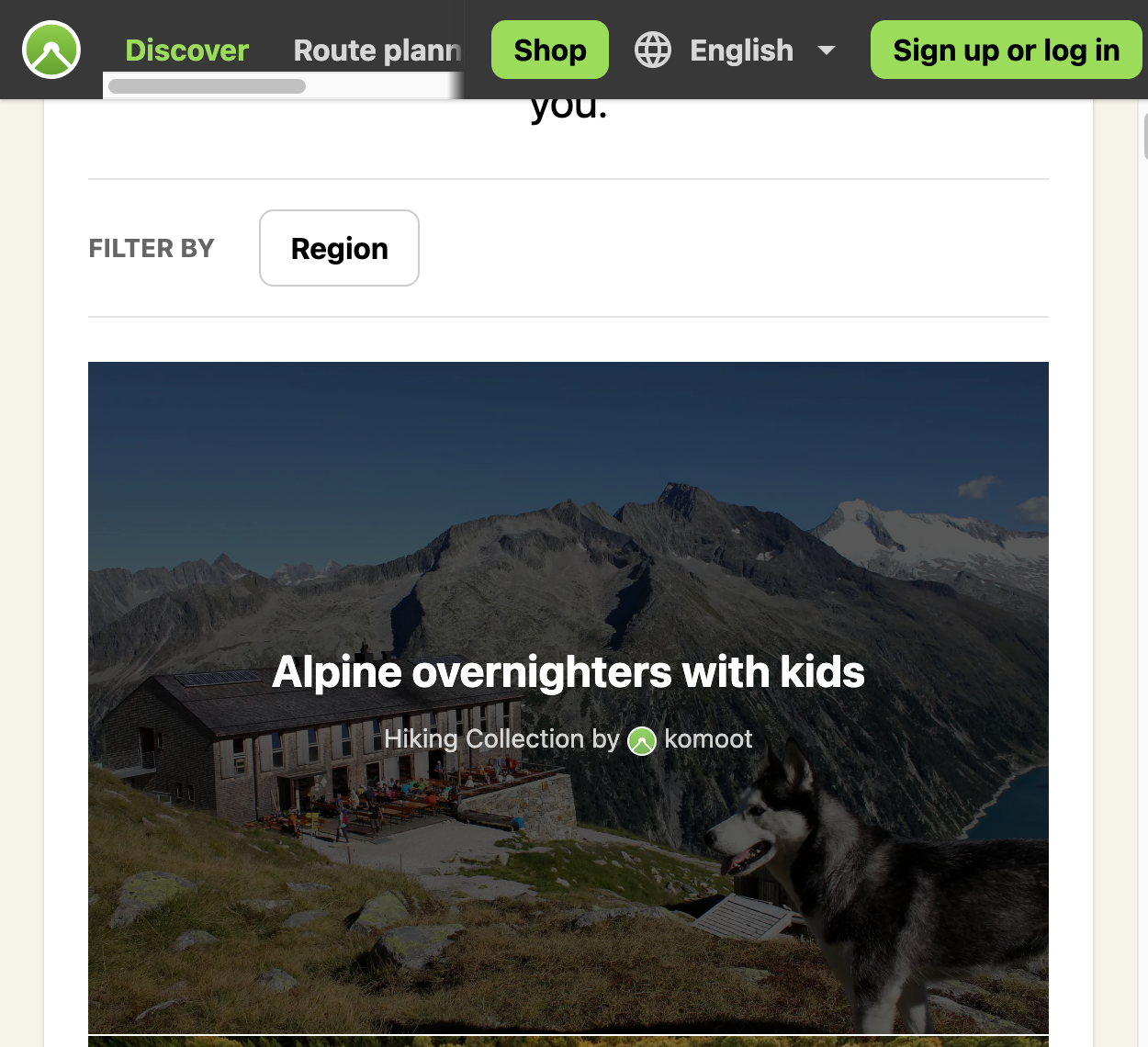
Task: Click the FILTER BY label
Action: click(152, 248)
